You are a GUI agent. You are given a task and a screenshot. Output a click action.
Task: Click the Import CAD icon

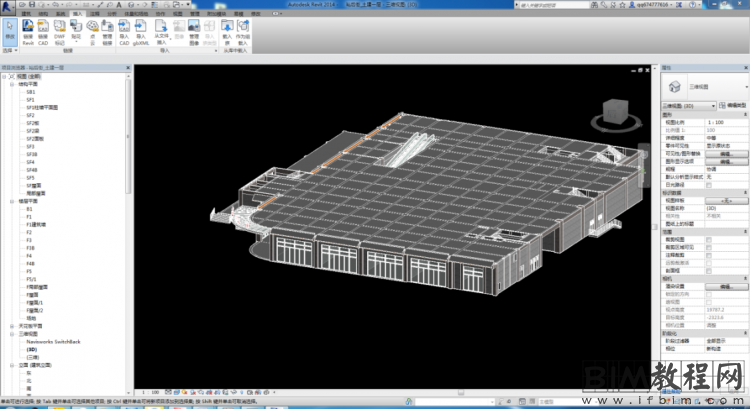(x=123, y=29)
